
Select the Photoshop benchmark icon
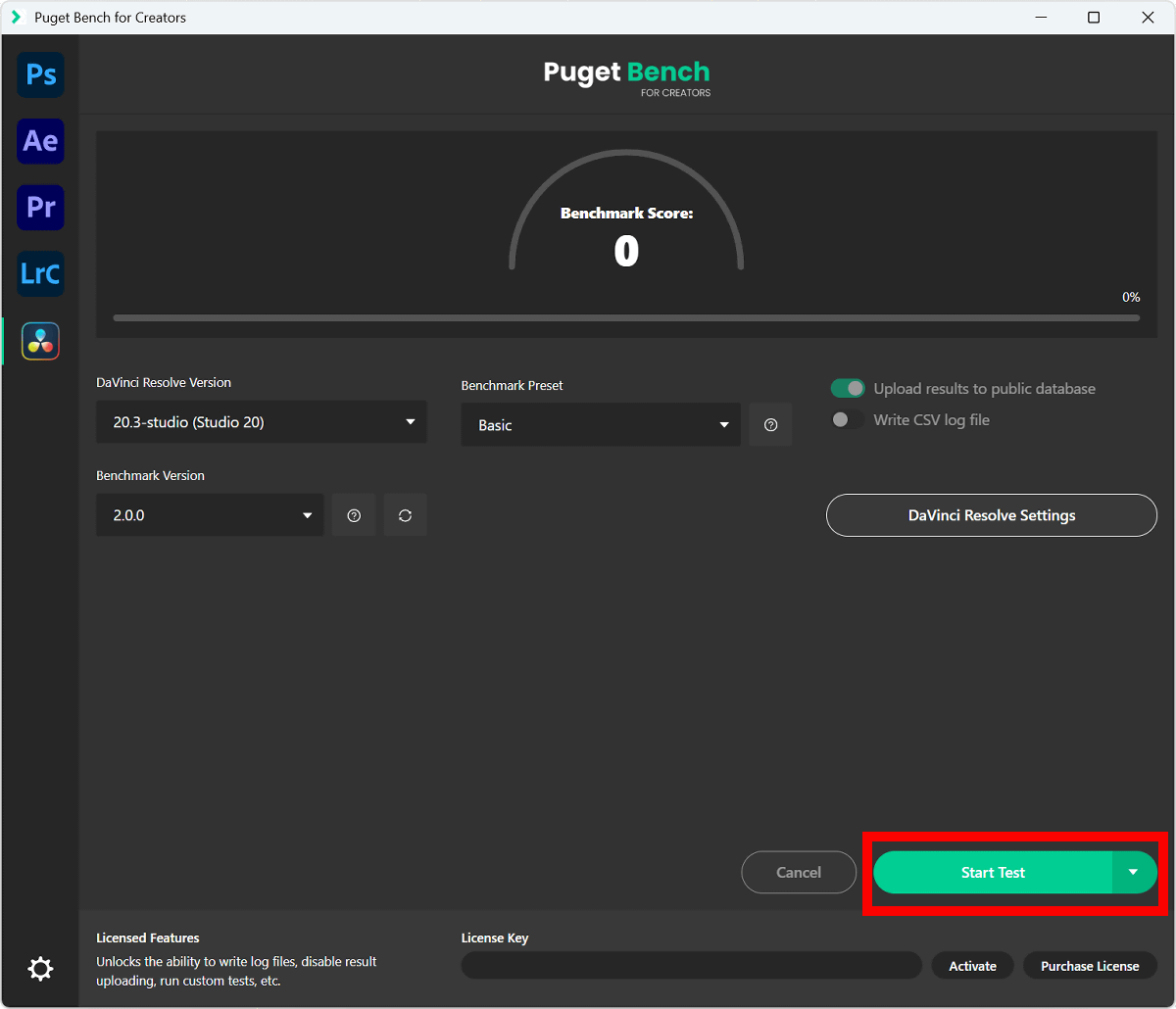(40, 75)
